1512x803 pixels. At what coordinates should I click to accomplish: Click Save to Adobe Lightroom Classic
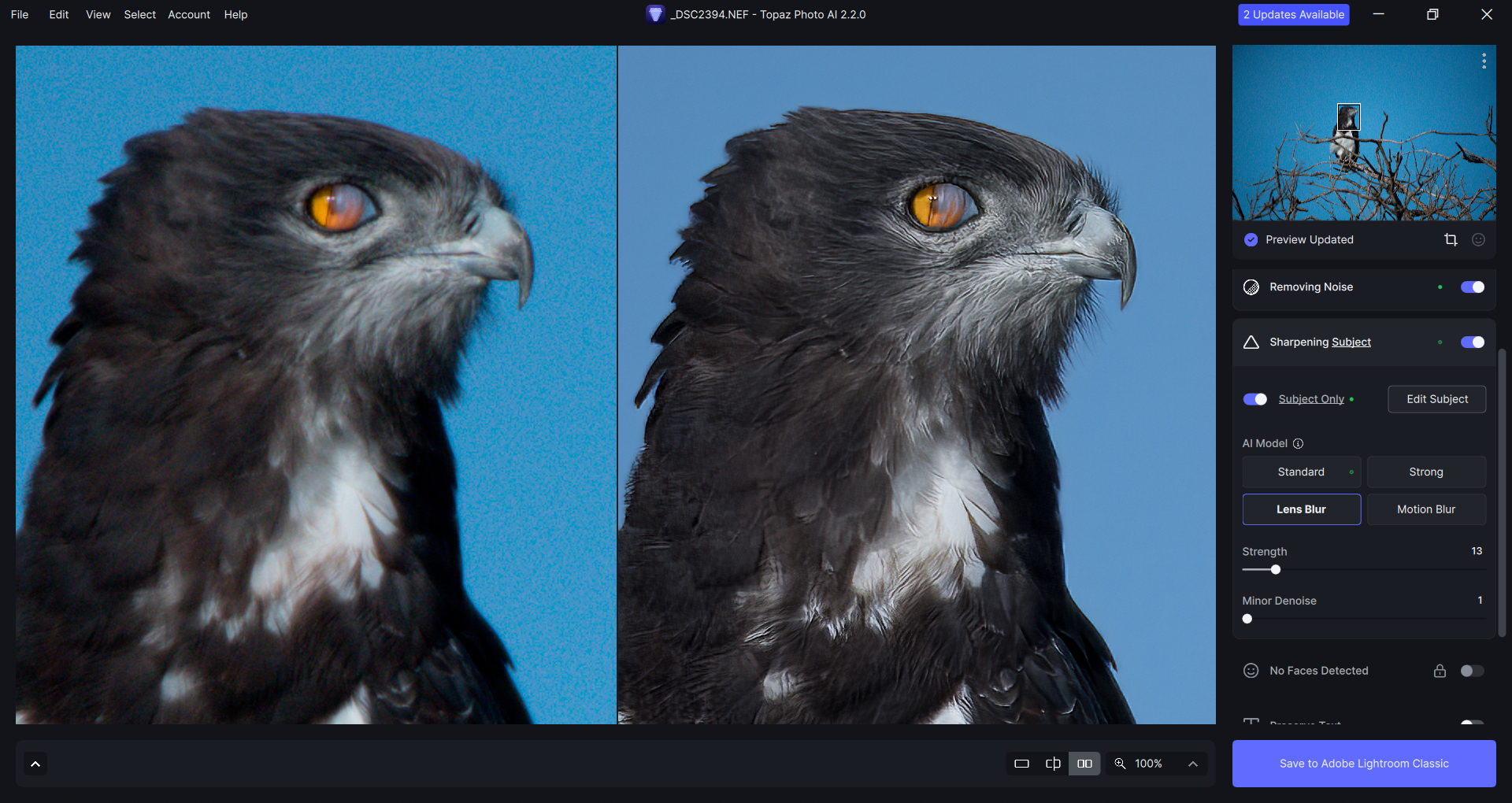1364,764
